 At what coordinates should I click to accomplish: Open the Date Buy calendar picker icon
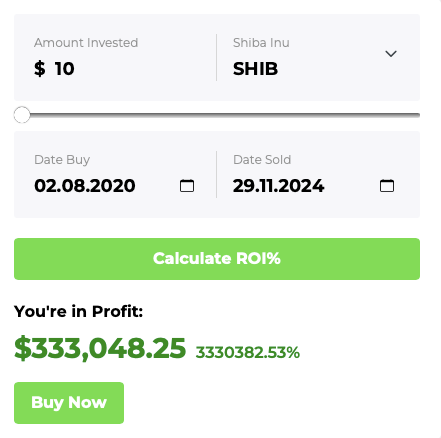pos(187,186)
